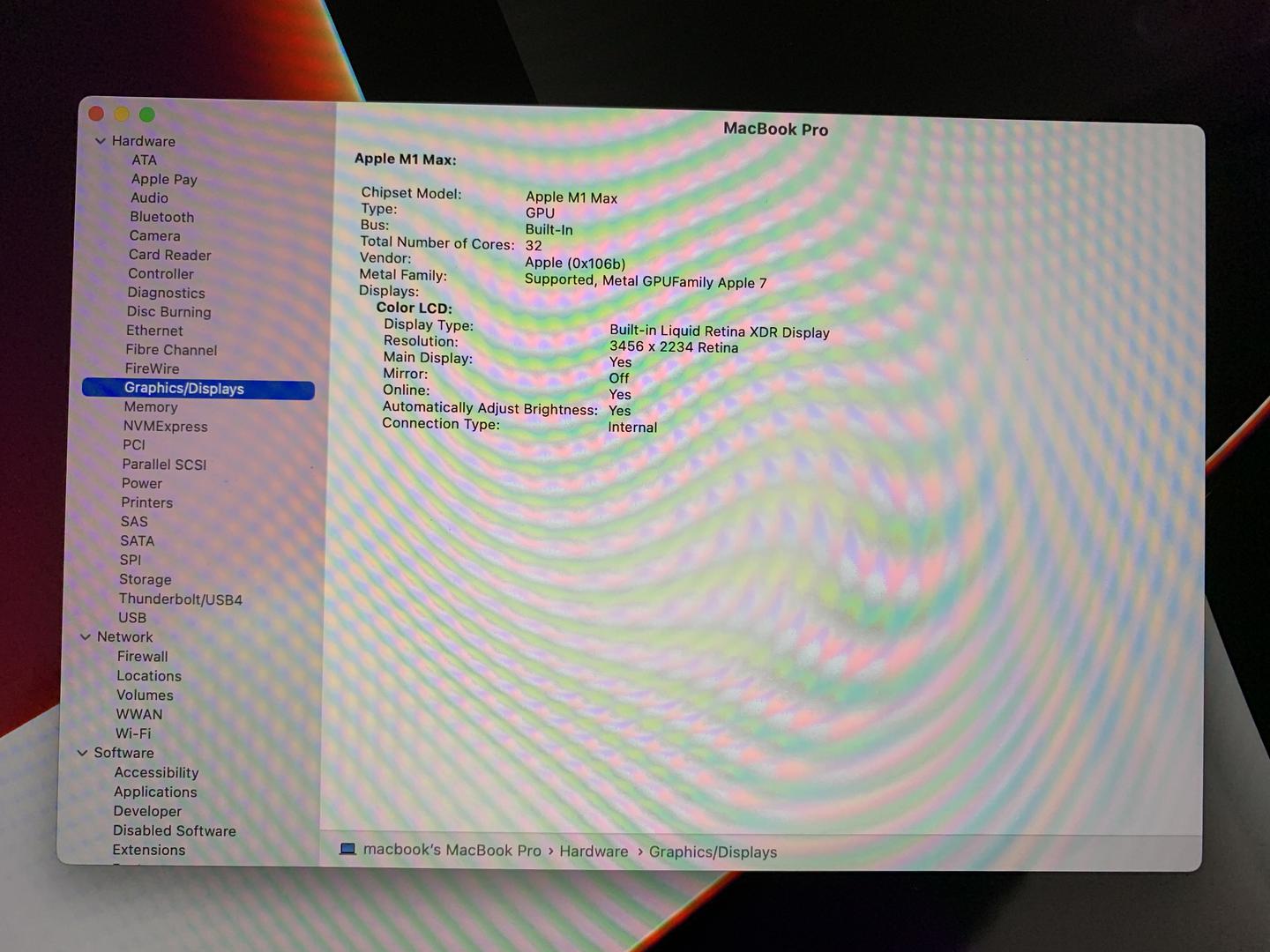Viewport: 1270px width, 952px height.
Task: Open the Card Reader entry
Action: click(x=170, y=255)
